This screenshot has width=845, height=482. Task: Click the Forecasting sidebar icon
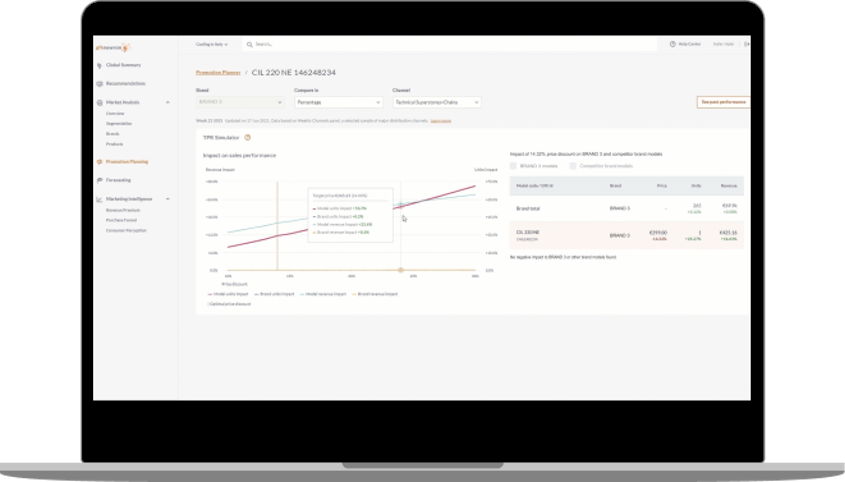[x=99, y=180]
